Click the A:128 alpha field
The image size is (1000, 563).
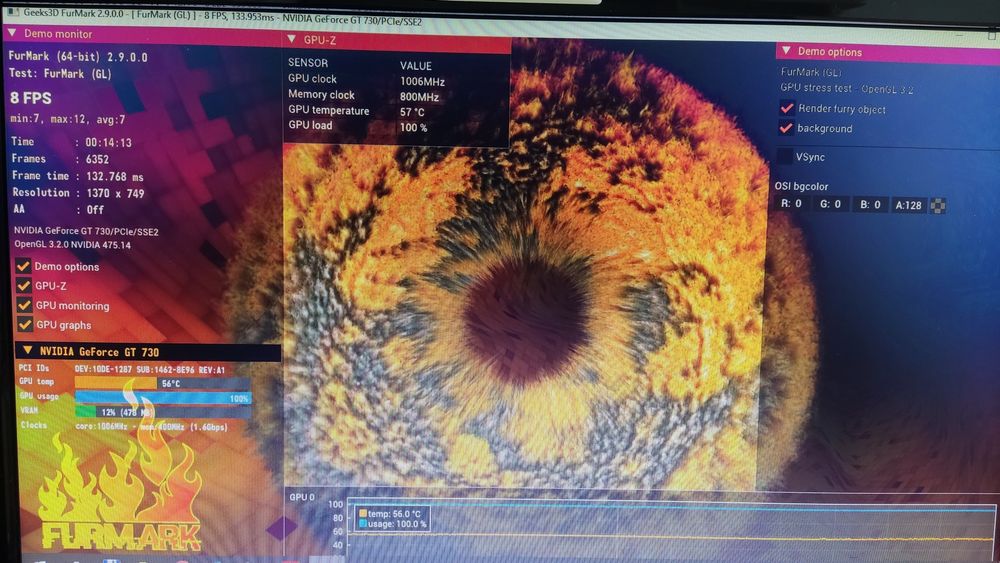click(909, 205)
